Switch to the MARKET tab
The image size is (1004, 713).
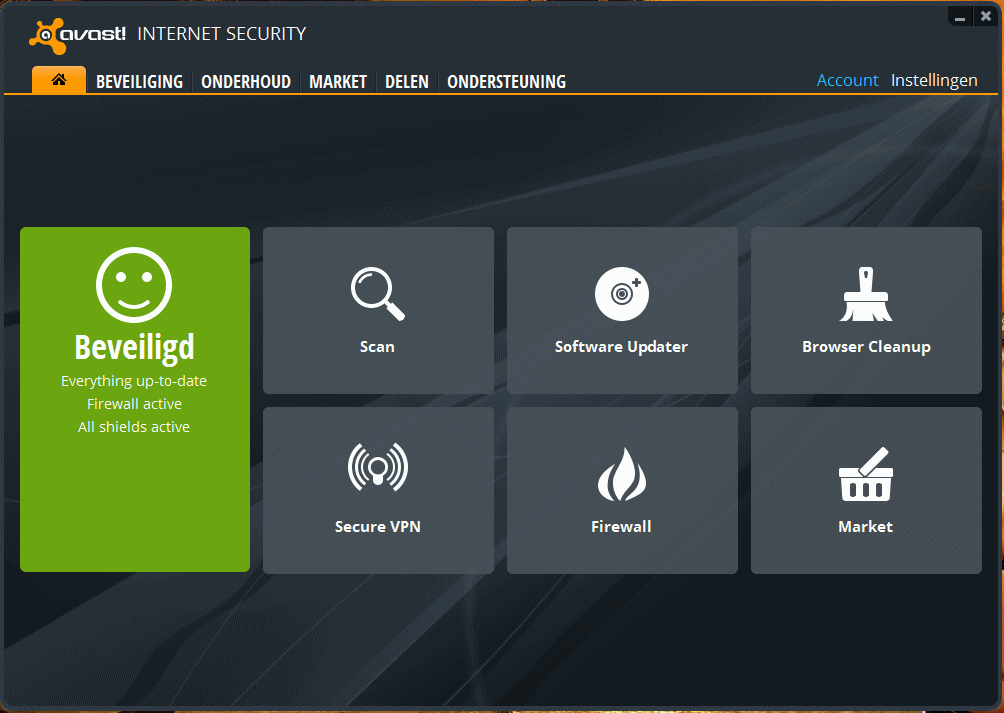[x=338, y=82]
